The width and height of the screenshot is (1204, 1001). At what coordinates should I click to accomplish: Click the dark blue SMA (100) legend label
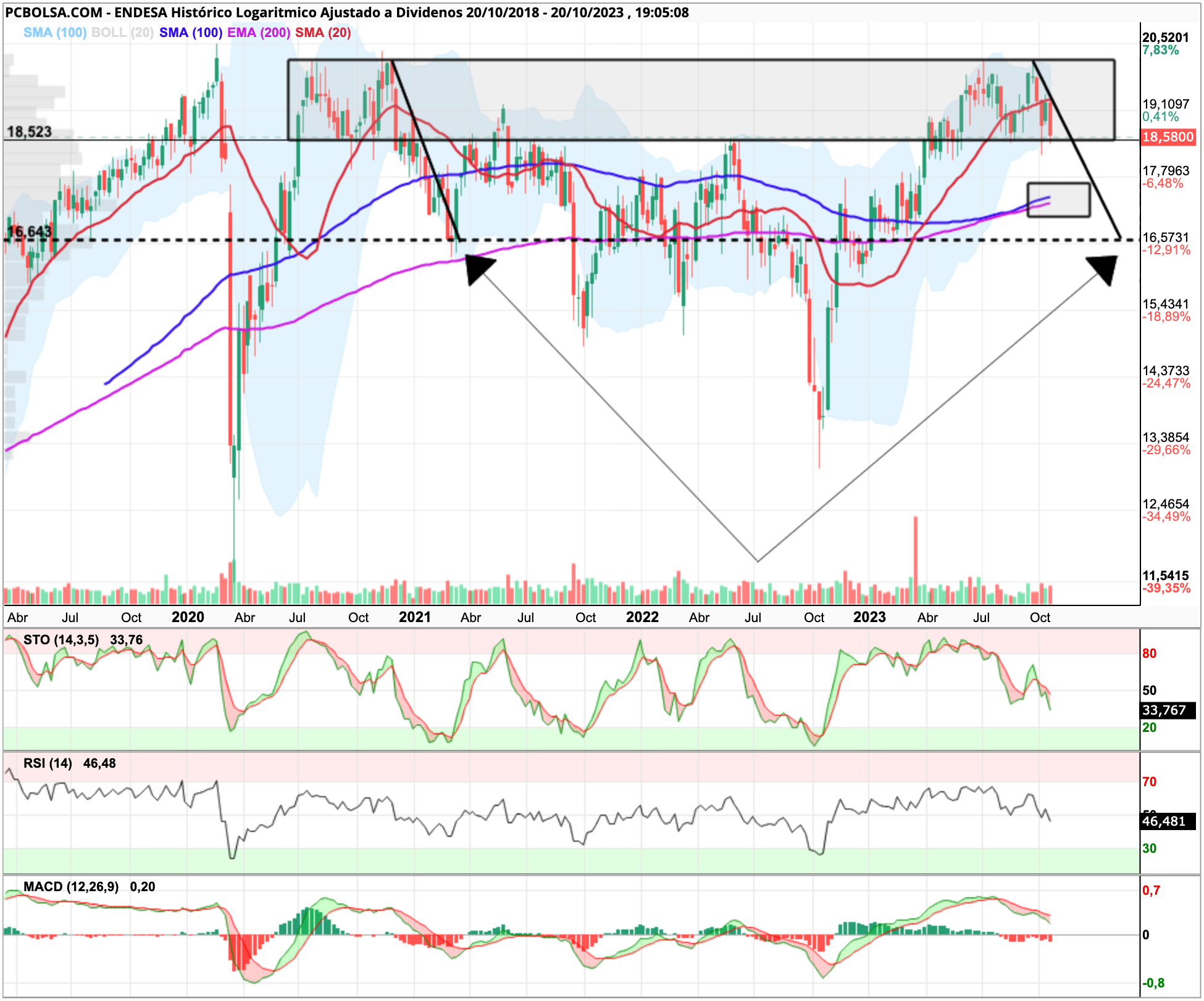tap(191, 33)
